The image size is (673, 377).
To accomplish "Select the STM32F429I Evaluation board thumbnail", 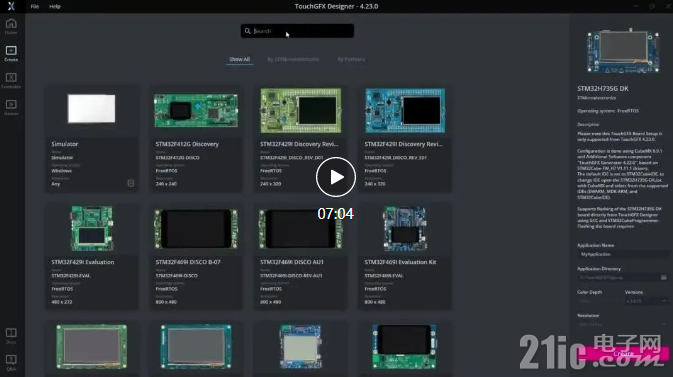I will coord(91,228).
